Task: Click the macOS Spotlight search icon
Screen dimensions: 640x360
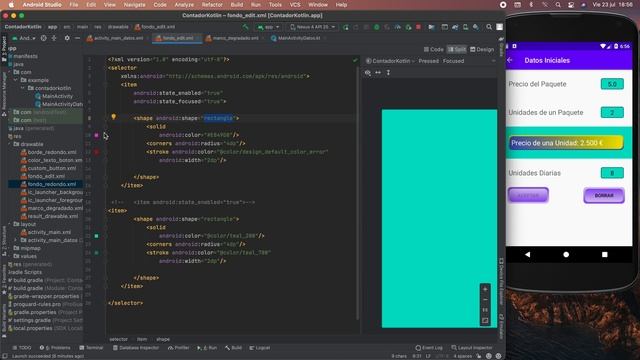Action: pos(558,5)
